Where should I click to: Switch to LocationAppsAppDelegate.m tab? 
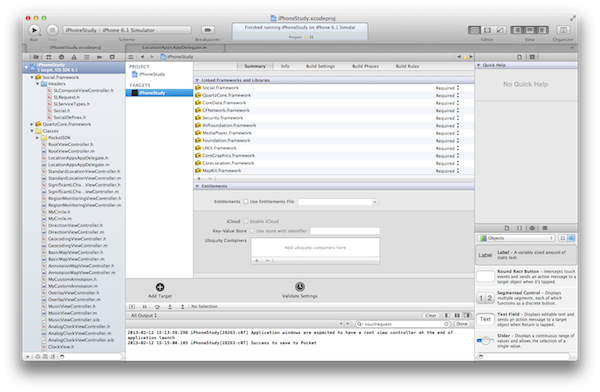[175, 47]
